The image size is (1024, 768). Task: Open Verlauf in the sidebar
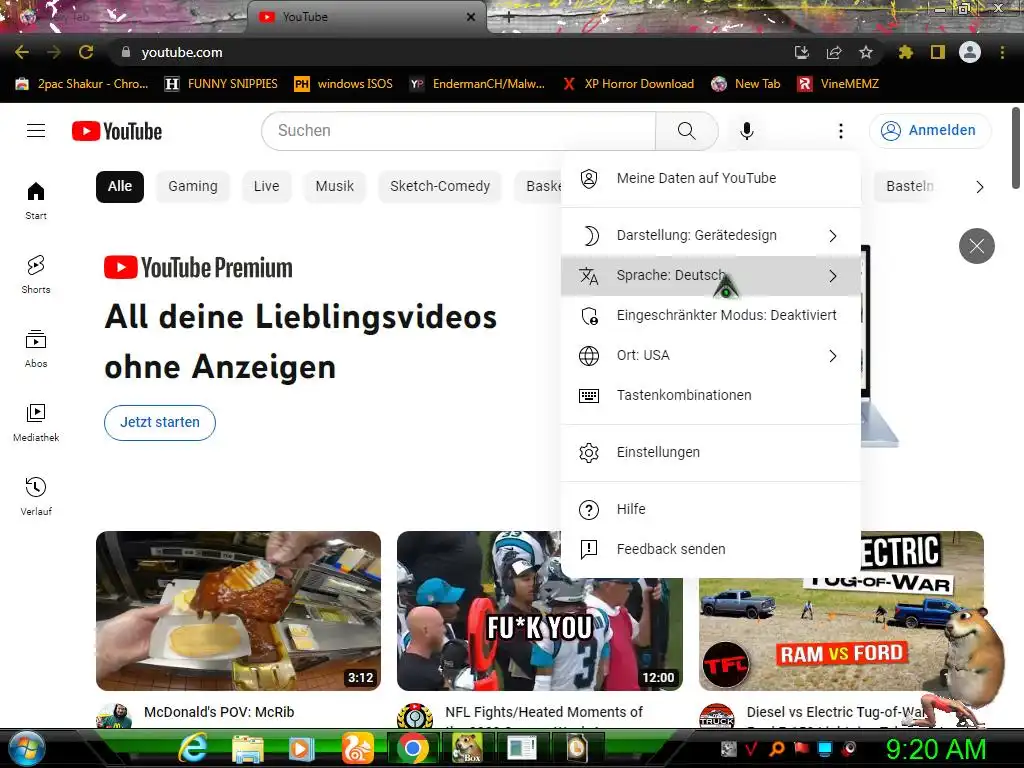coord(36,496)
